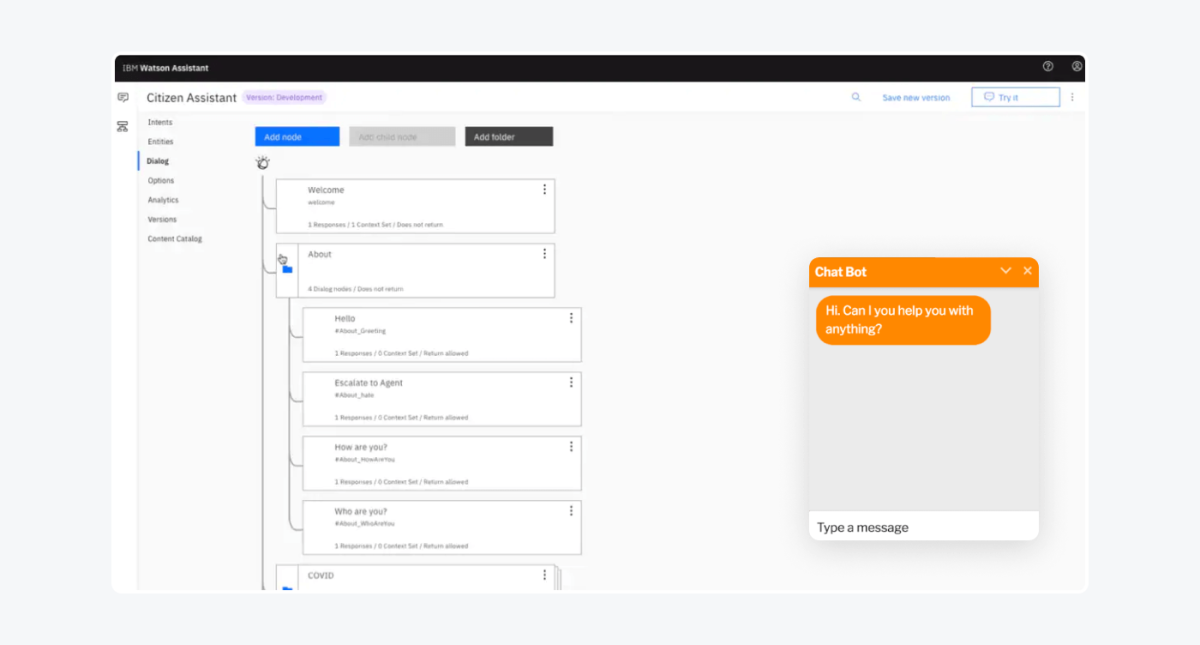This screenshot has height=645, width=1200.
Task: Click the Try it button
Action: click(1015, 97)
